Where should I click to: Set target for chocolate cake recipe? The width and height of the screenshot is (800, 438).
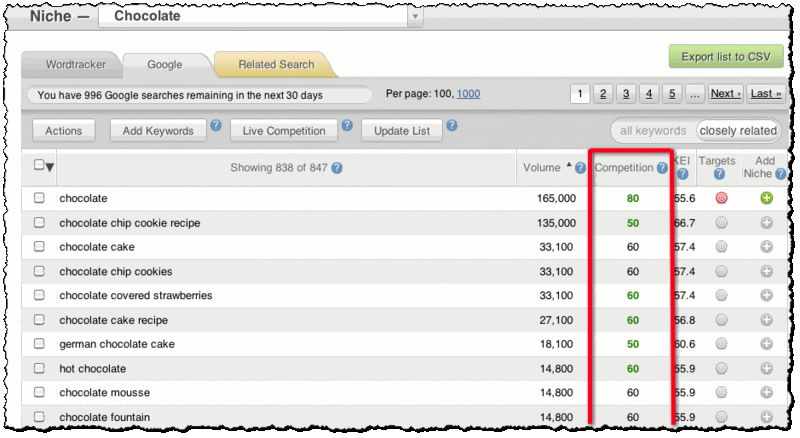pyautogui.click(x=721, y=320)
